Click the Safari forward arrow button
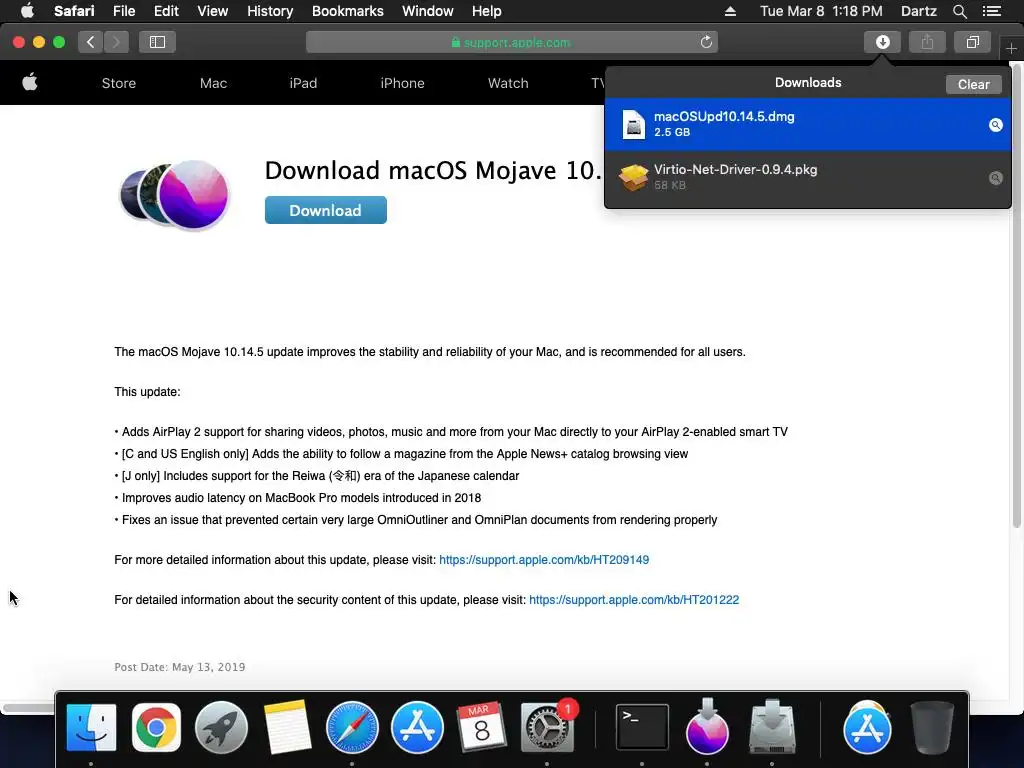This screenshot has width=1024, height=768. [116, 42]
